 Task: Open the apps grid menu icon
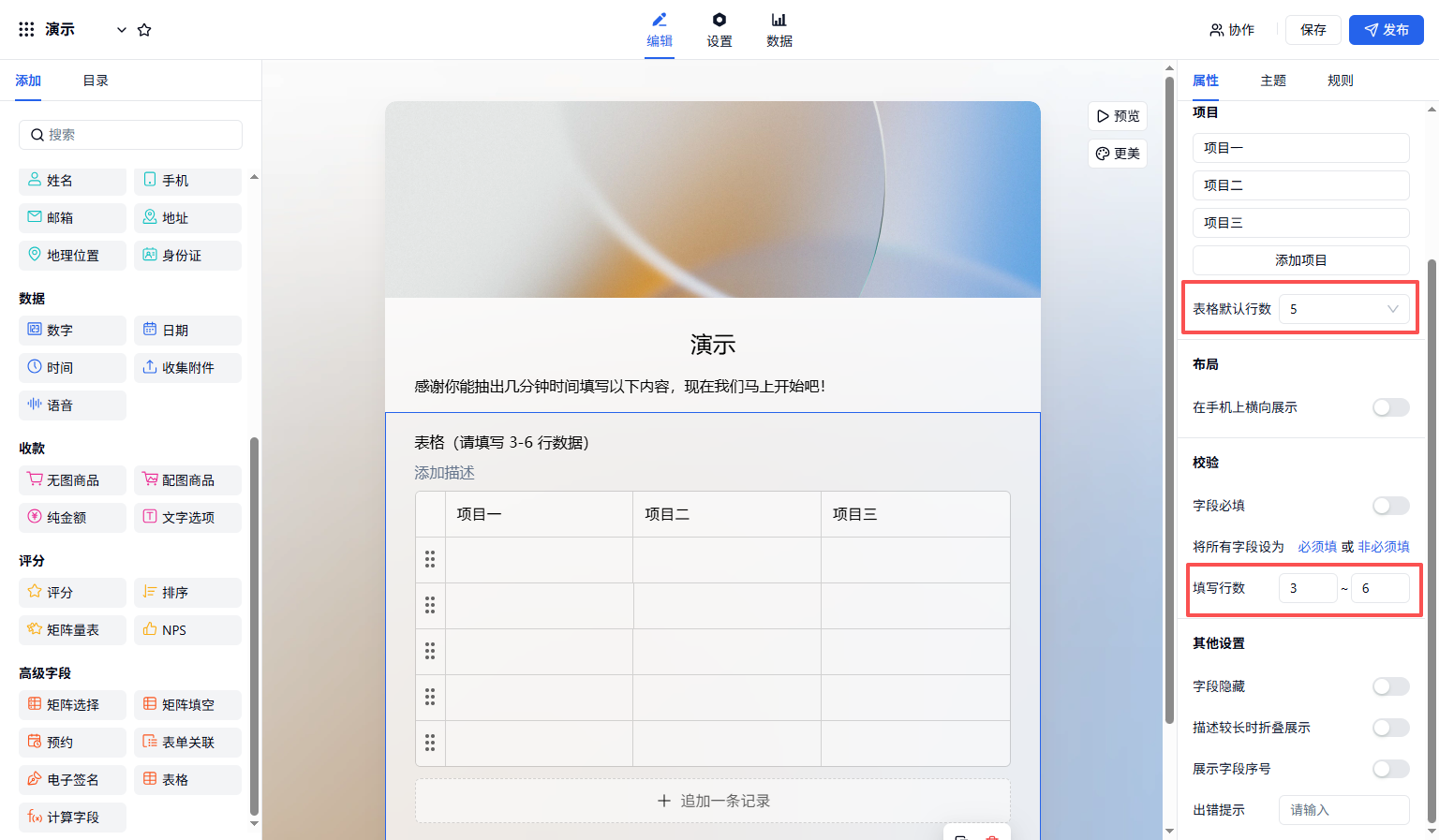[x=26, y=30]
